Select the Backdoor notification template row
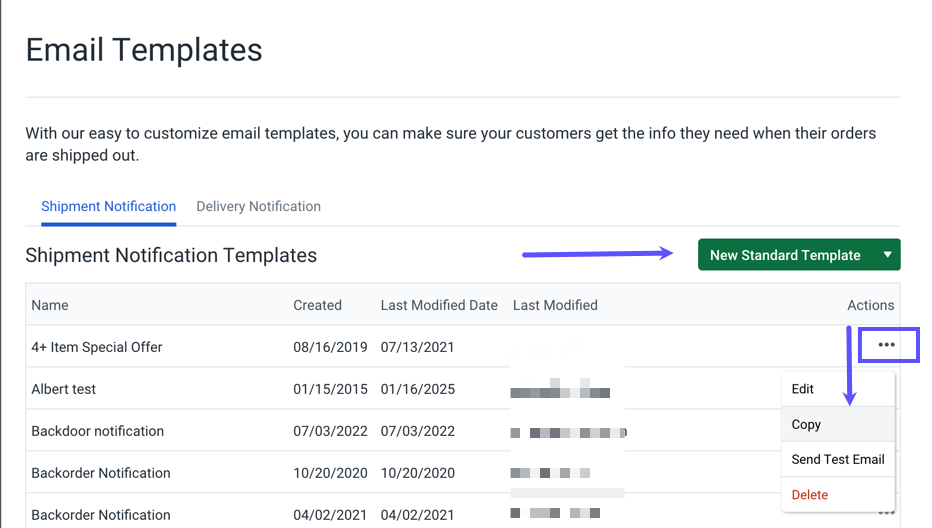Image resolution: width=932 pixels, height=528 pixels. tap(462, 431)
